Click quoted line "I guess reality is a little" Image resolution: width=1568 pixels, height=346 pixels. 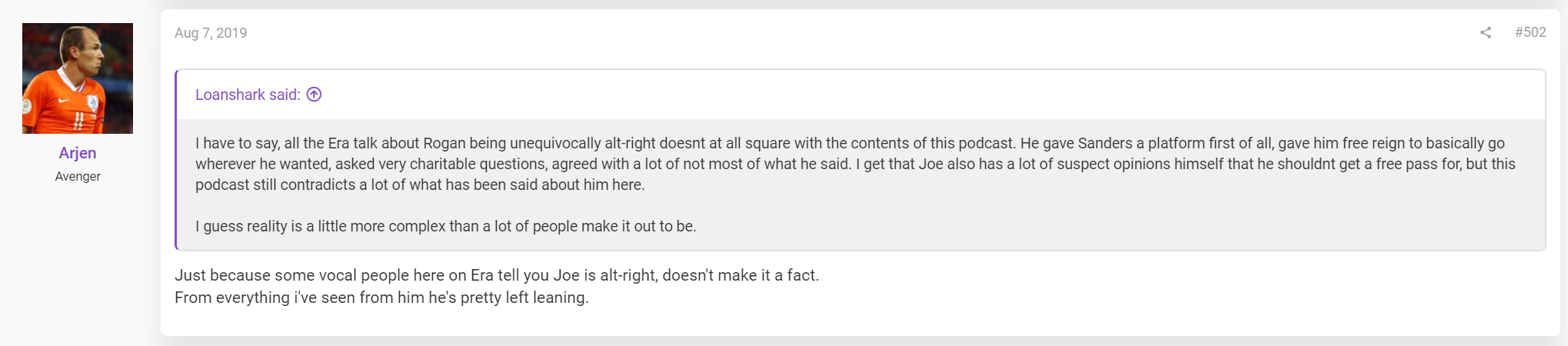tap(446, 226)
